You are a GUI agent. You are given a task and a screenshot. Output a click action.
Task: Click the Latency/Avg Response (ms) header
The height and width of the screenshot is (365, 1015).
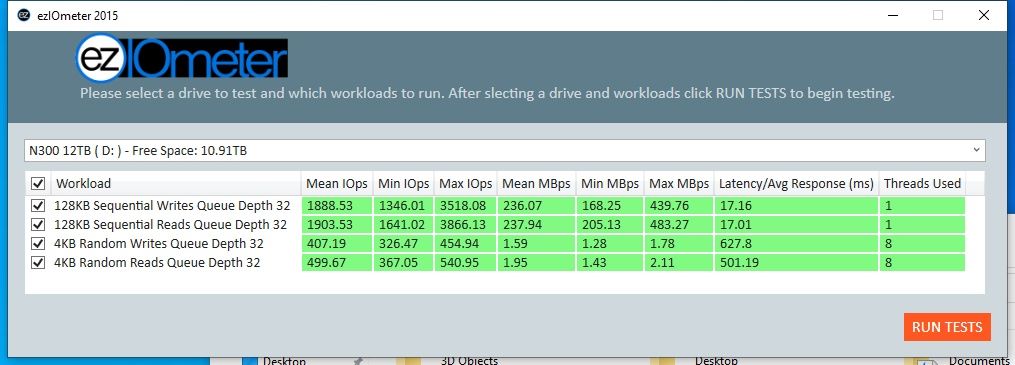coord(796,183)
